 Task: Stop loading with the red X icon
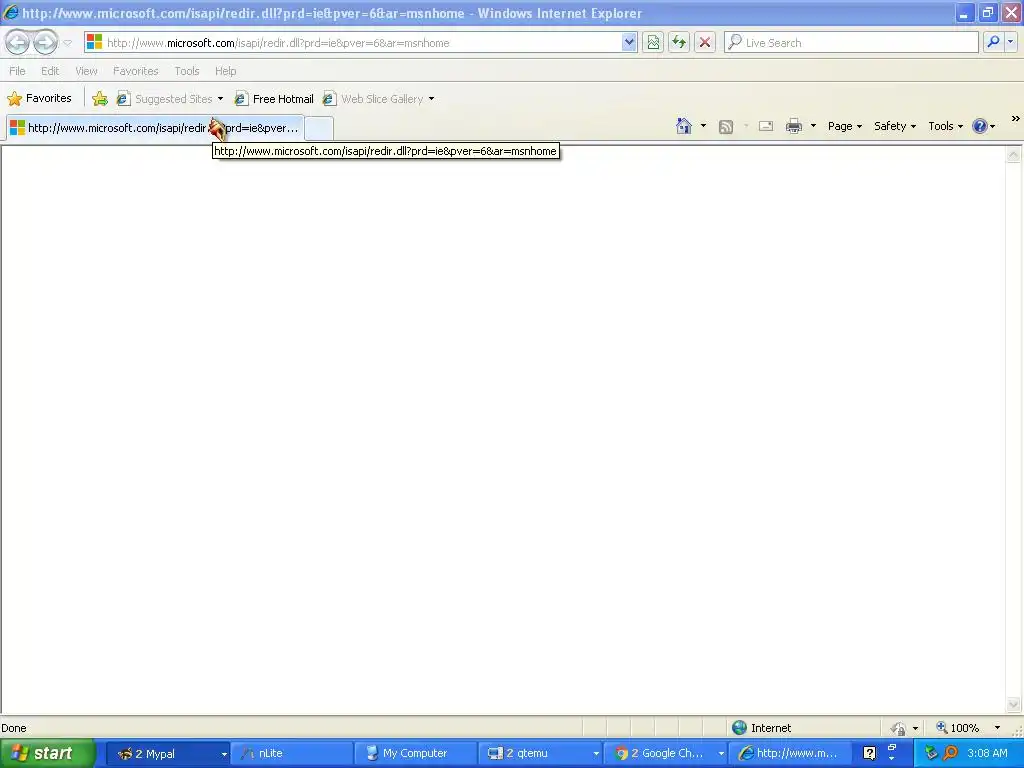point(705,43)
